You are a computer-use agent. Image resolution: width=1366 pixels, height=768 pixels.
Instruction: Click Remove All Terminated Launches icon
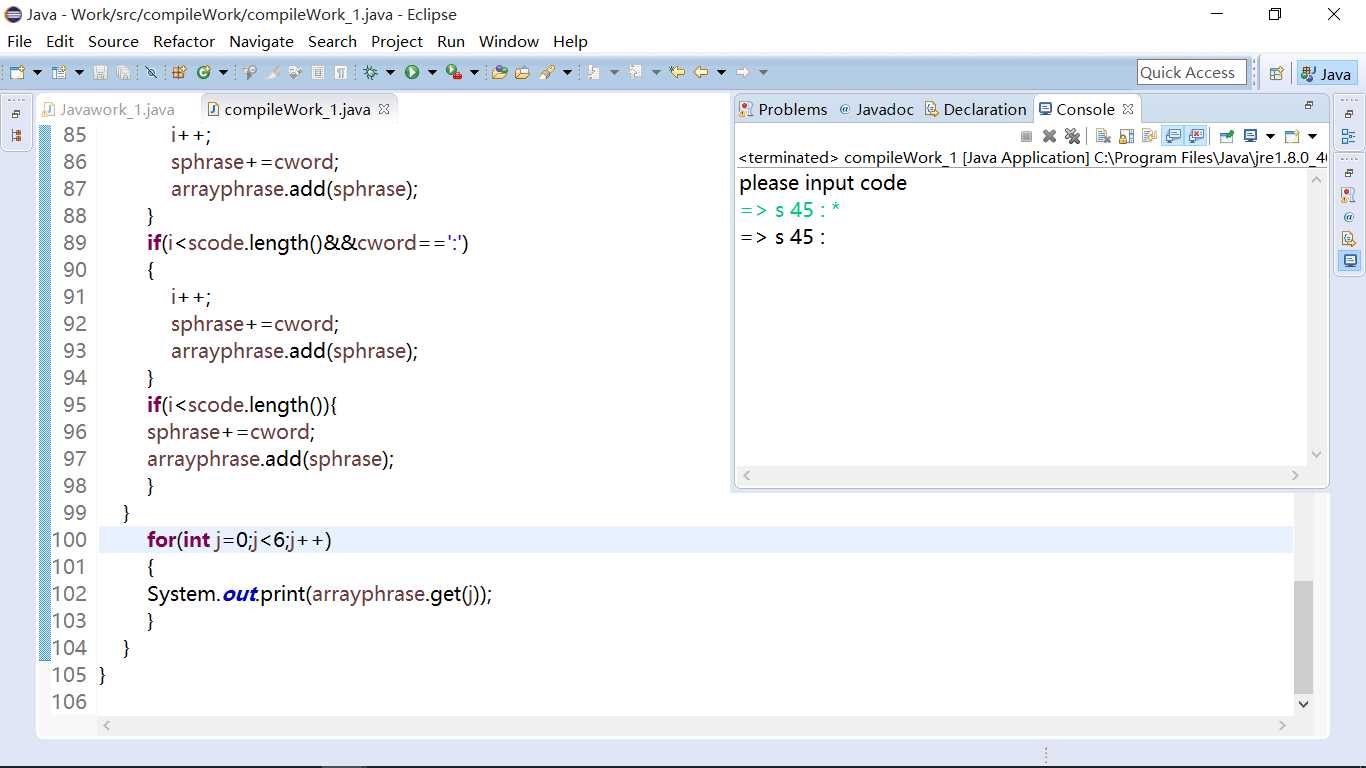coord(1072,136)
